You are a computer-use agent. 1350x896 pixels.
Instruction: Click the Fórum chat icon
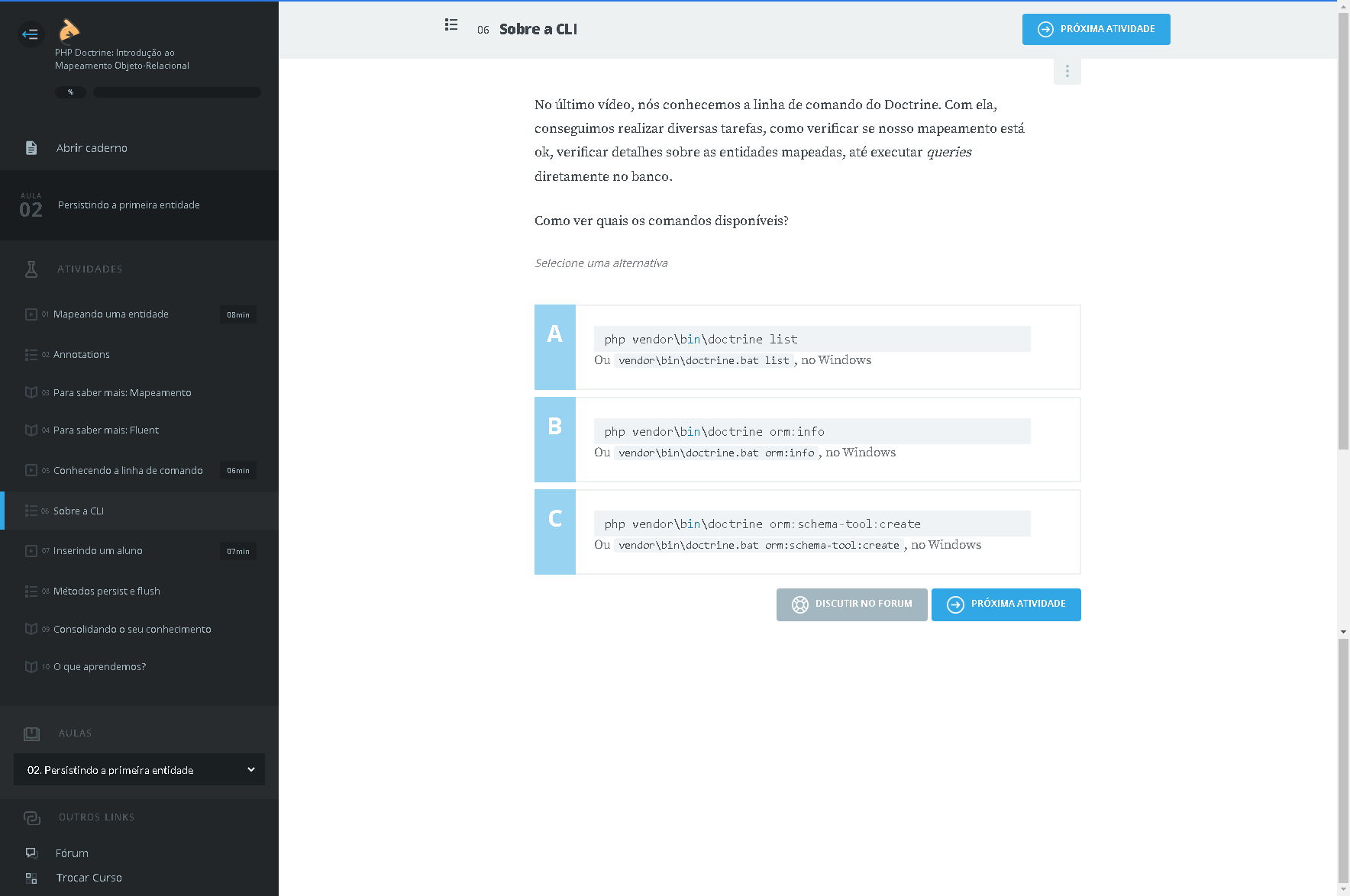(x=31, y=853)
